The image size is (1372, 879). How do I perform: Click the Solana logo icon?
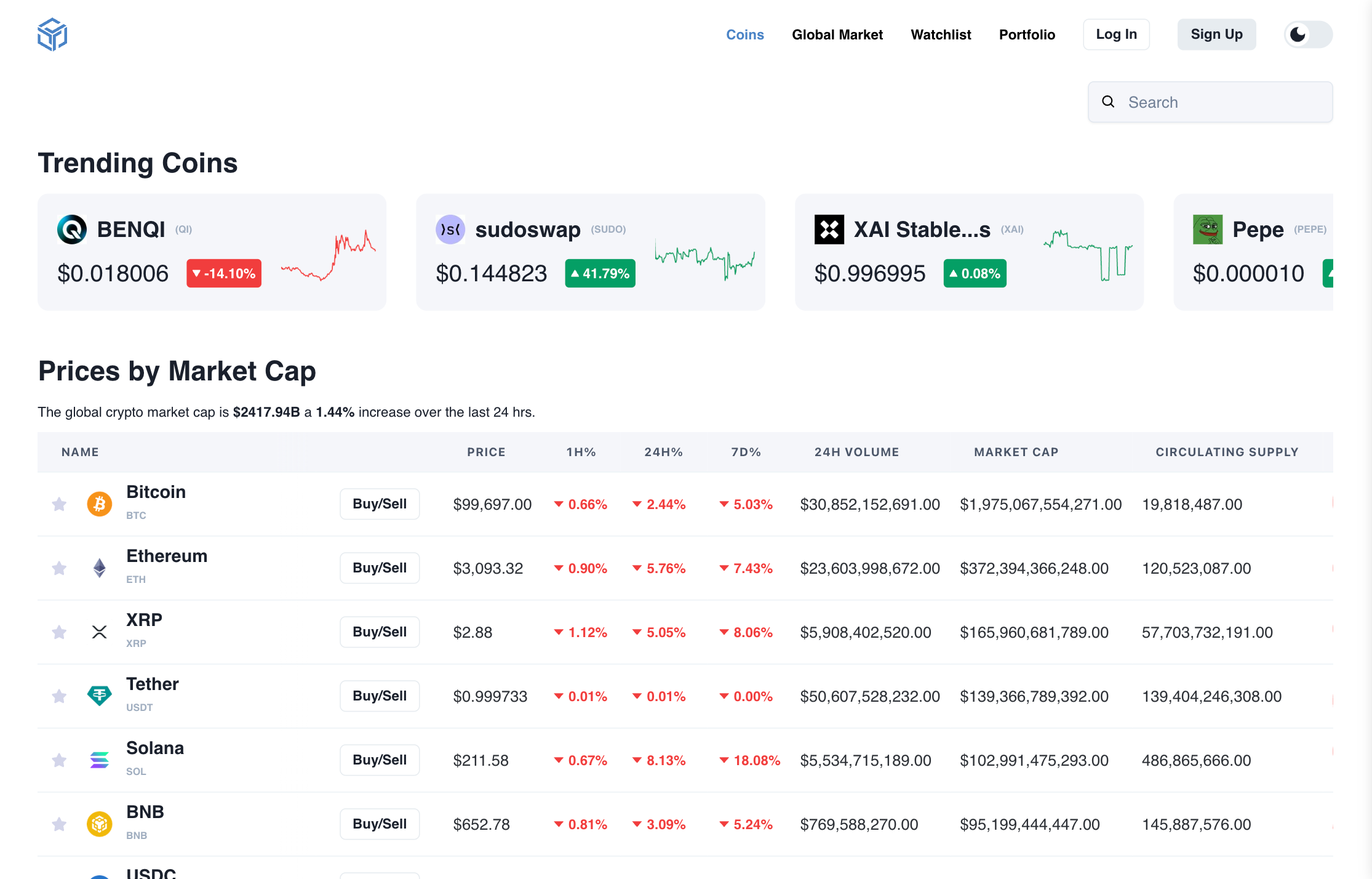click(99, 760)
